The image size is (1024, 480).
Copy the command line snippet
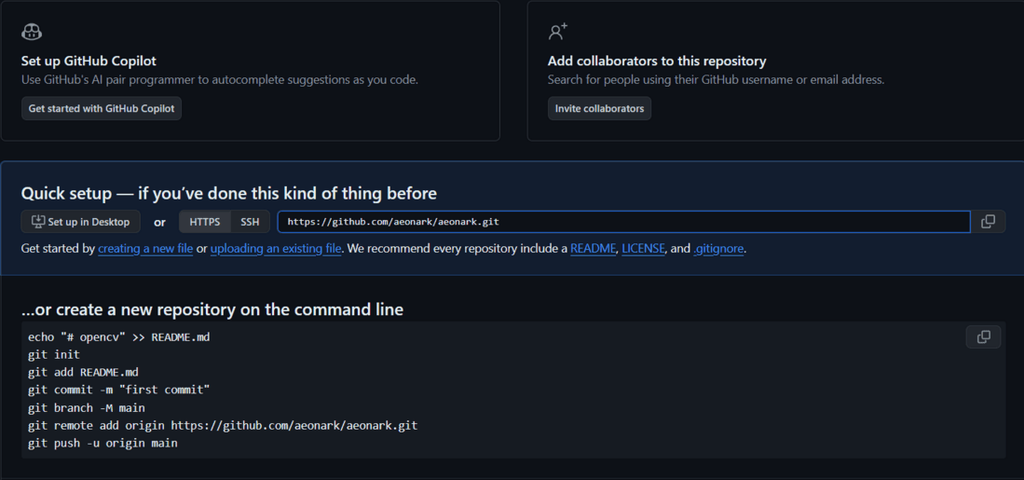point(983,337)
